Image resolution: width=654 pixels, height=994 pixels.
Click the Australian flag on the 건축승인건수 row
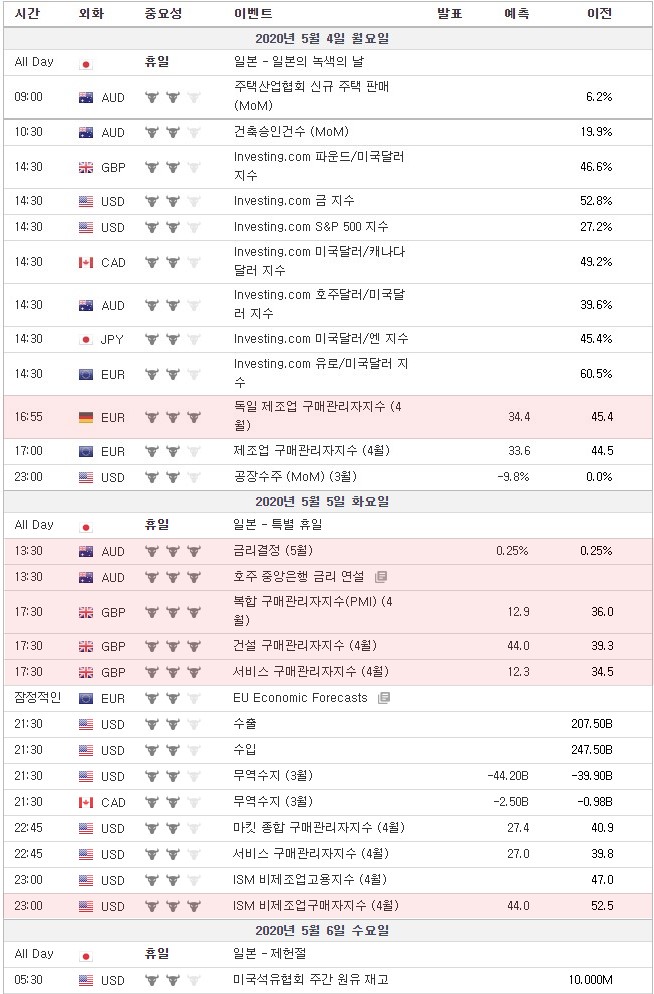pyautogui.click(x=86, y=132)
